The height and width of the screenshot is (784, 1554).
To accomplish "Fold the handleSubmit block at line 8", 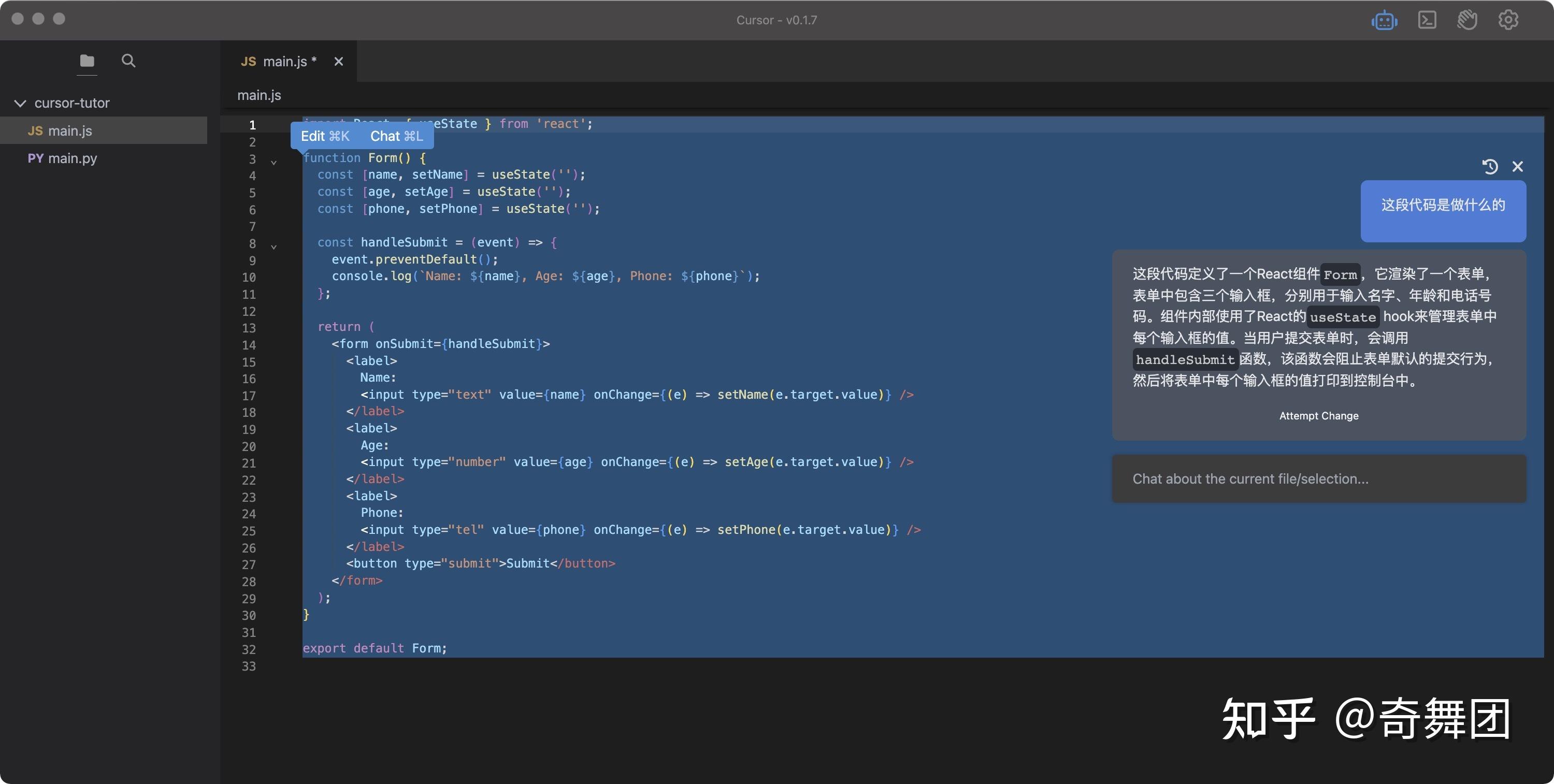I will click(x=274, y=246).
